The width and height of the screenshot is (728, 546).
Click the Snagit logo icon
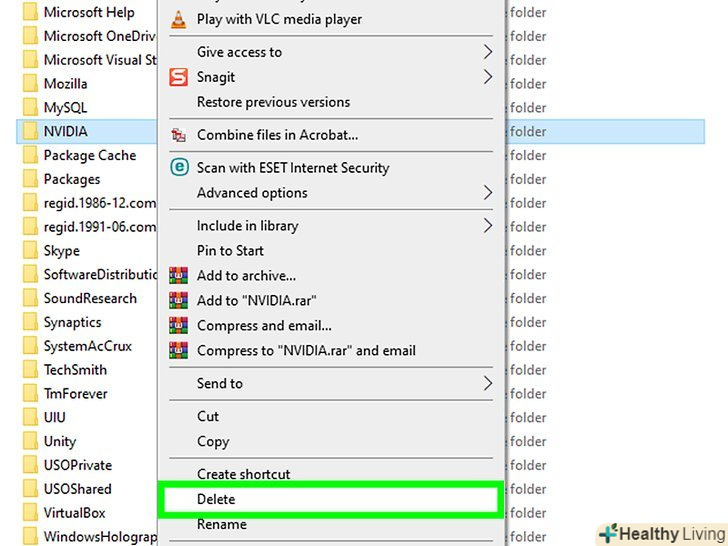(x=178, y=77)
